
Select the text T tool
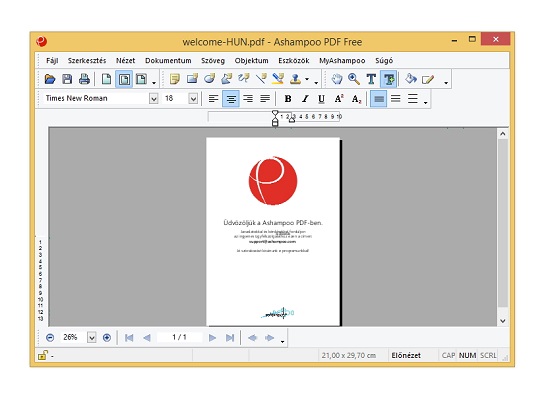point(371,79)
